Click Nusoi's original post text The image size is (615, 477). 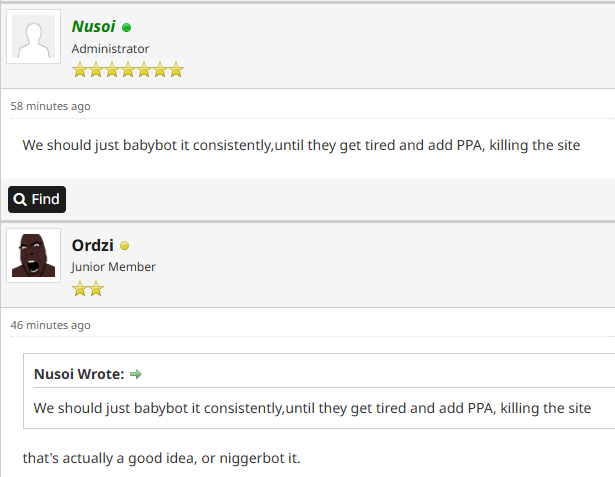301,145
